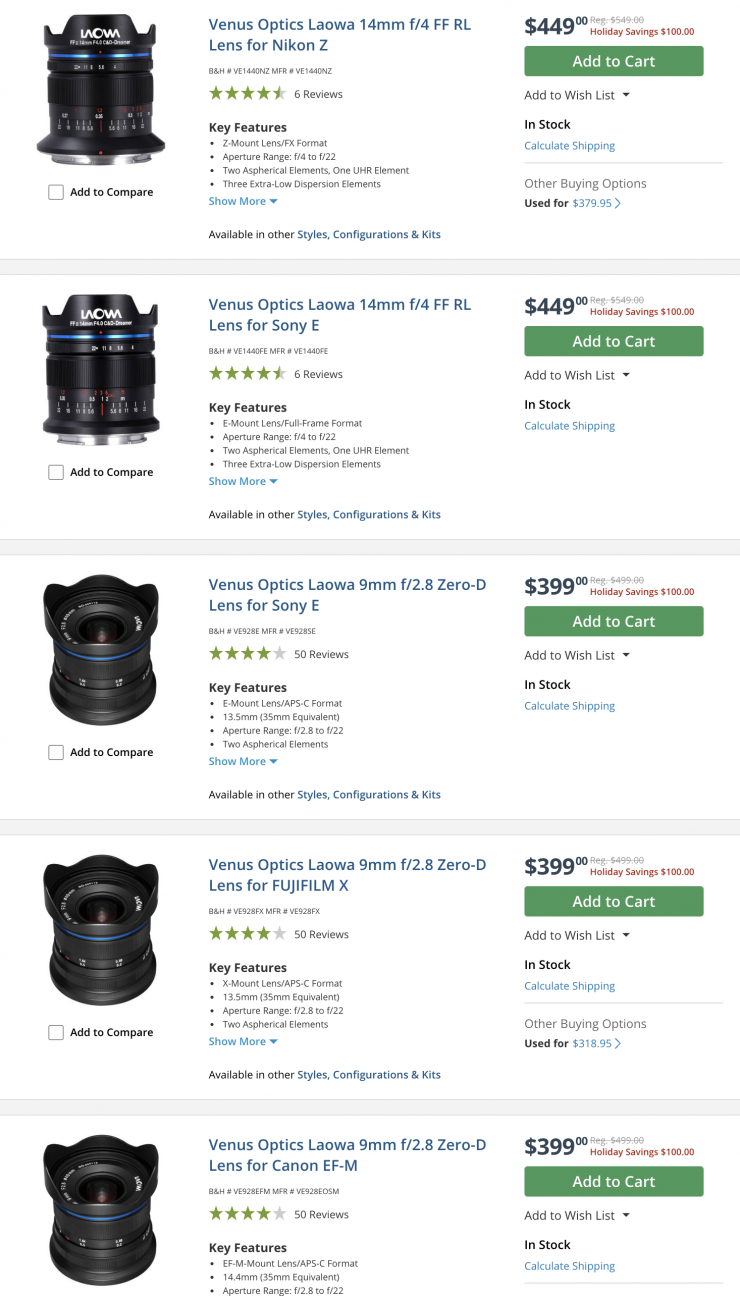Check Add to Compare for Nikon Z lens
Viewport: 740px width, 1296px height.
56,192
